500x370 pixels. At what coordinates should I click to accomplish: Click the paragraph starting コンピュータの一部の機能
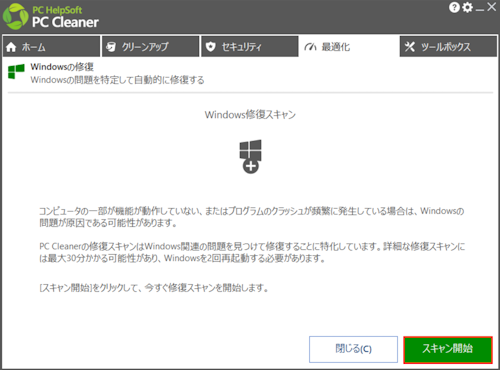pos(251,217)
